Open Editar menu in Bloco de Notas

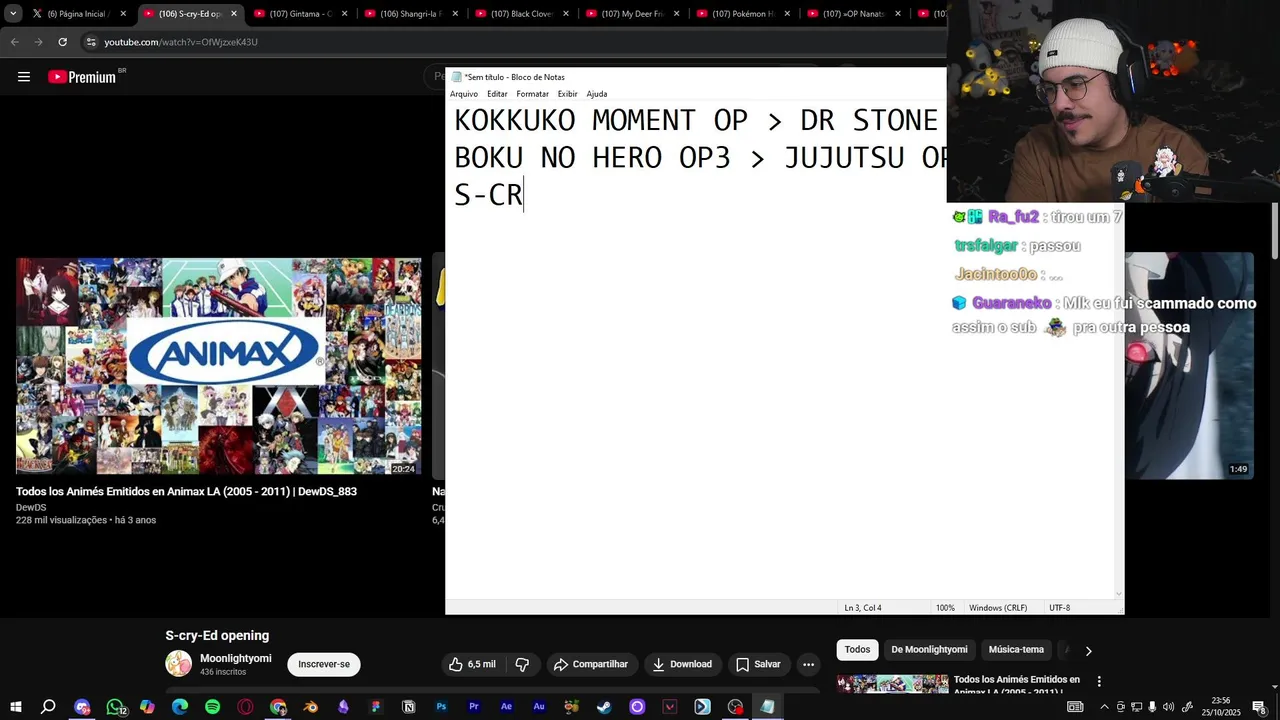point(497,94)
